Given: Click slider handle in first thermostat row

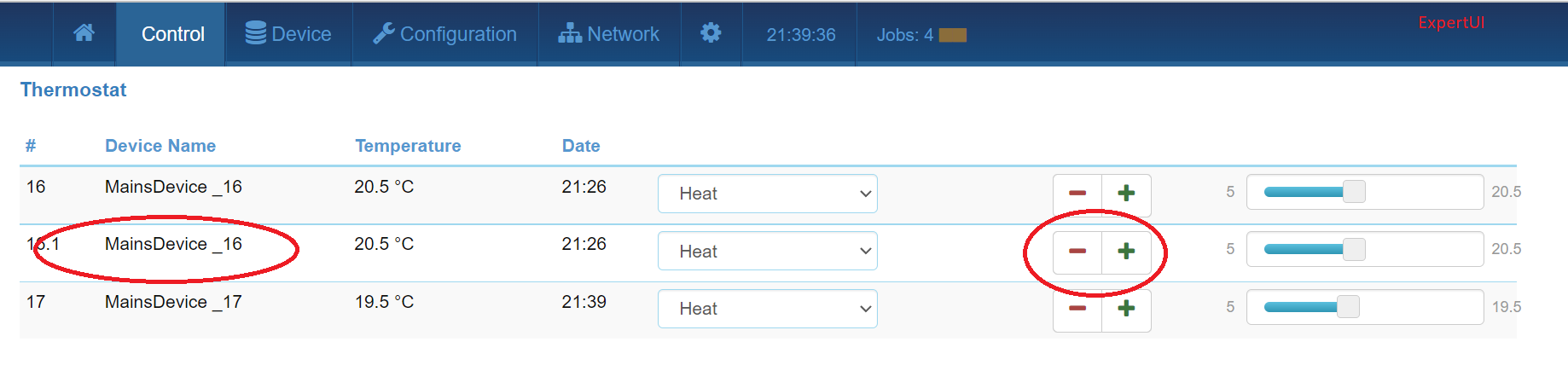Looking at the screenshot, I should [x=1354, y=192].
